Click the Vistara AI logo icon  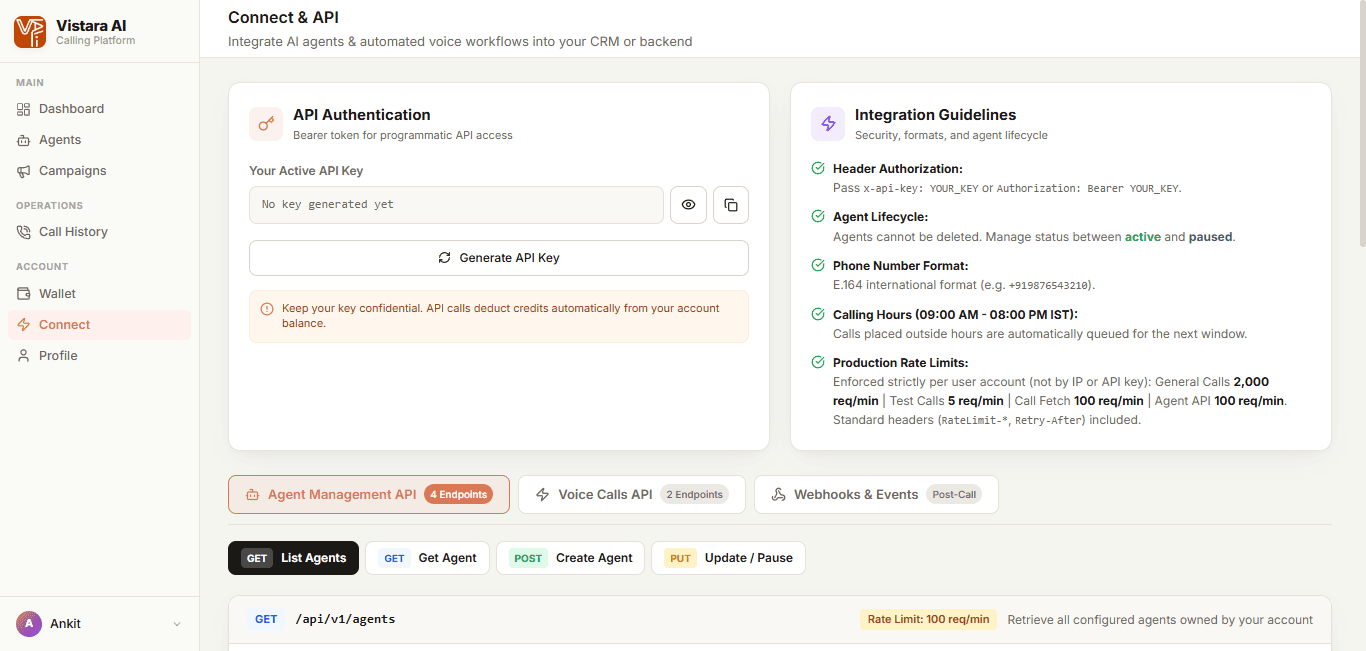(30, 32)
